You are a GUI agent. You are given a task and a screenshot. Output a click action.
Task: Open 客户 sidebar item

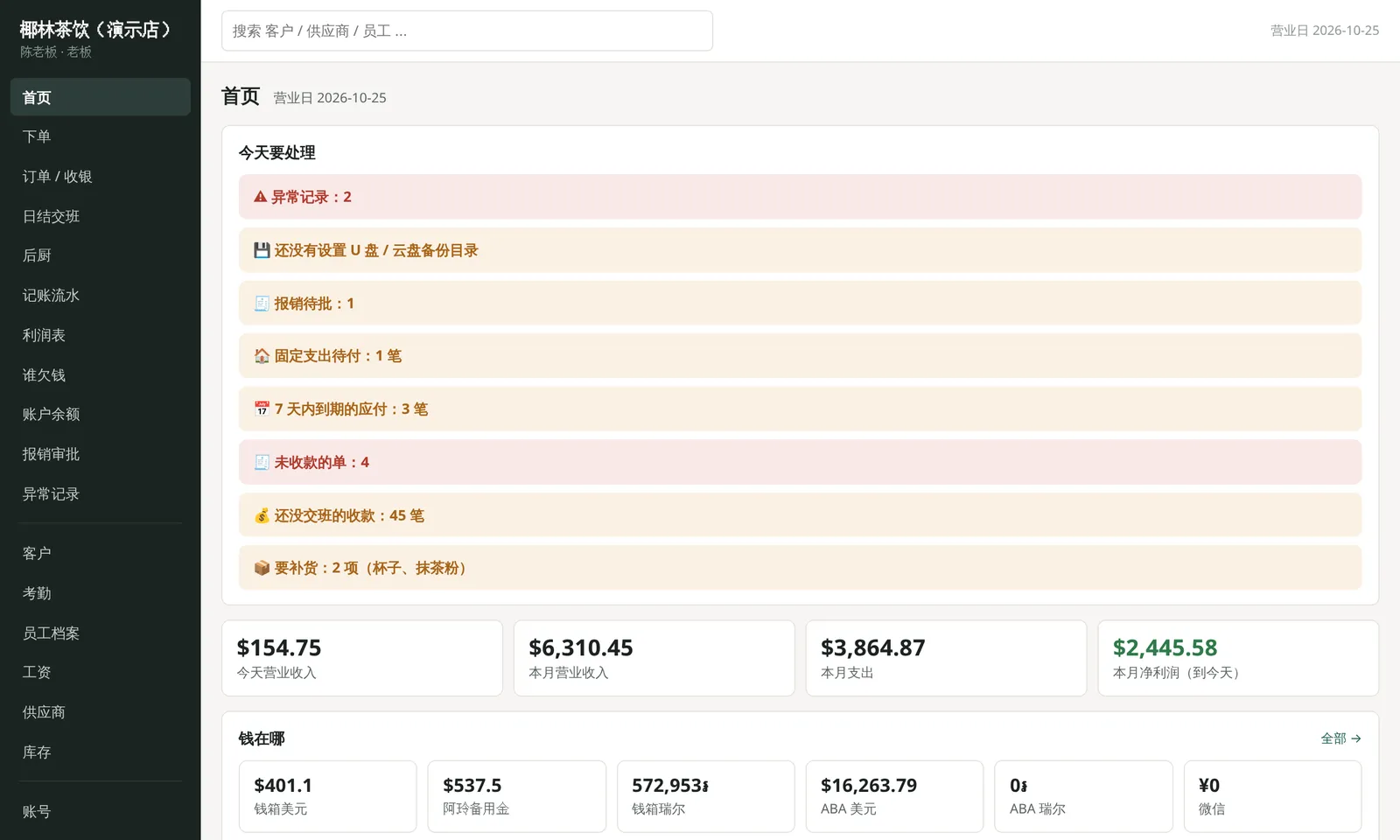coord(101,554)
